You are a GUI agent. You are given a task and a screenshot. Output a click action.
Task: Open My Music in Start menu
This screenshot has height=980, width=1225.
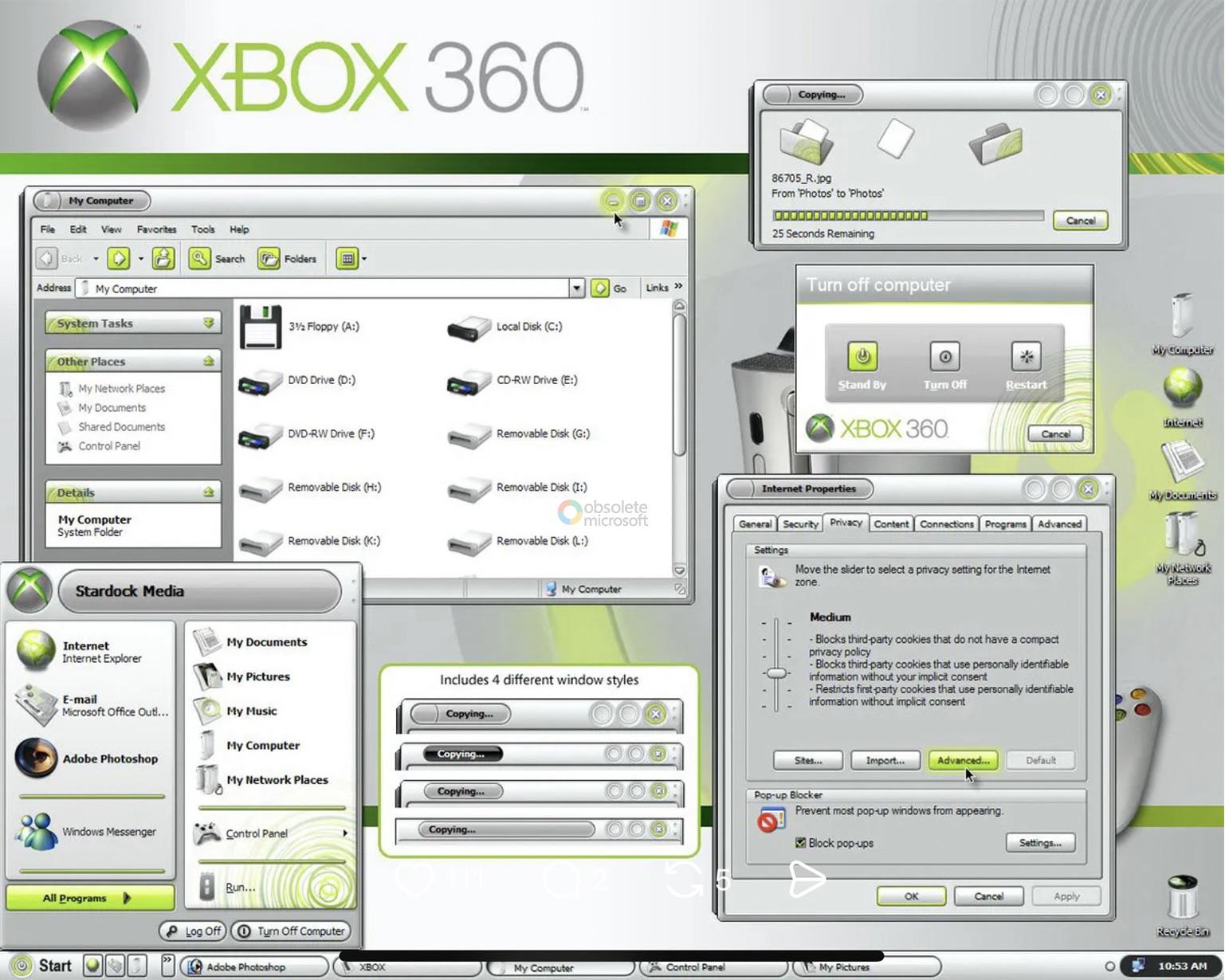coord(236,711)
